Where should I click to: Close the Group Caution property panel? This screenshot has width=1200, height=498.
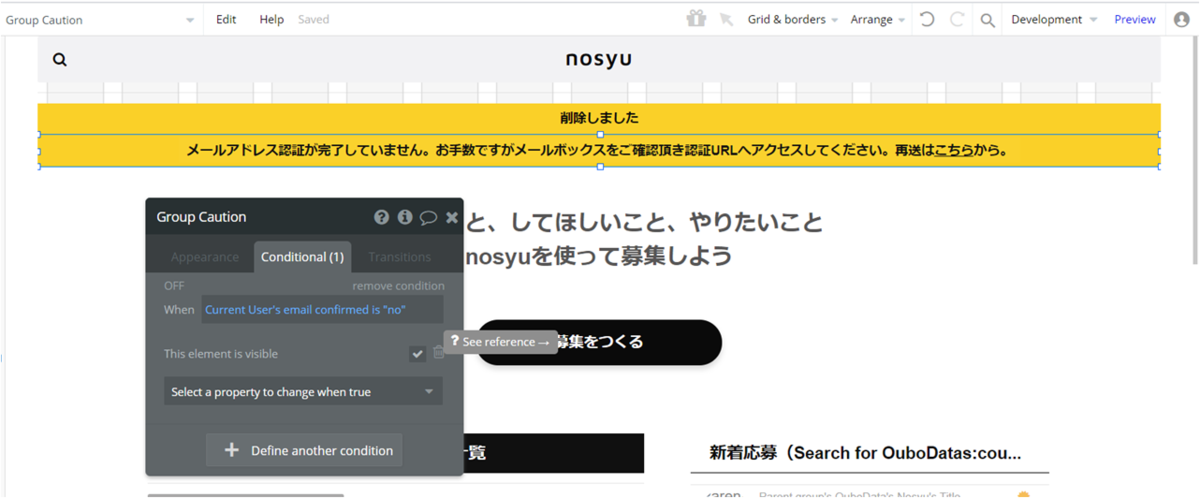[452, 217]
